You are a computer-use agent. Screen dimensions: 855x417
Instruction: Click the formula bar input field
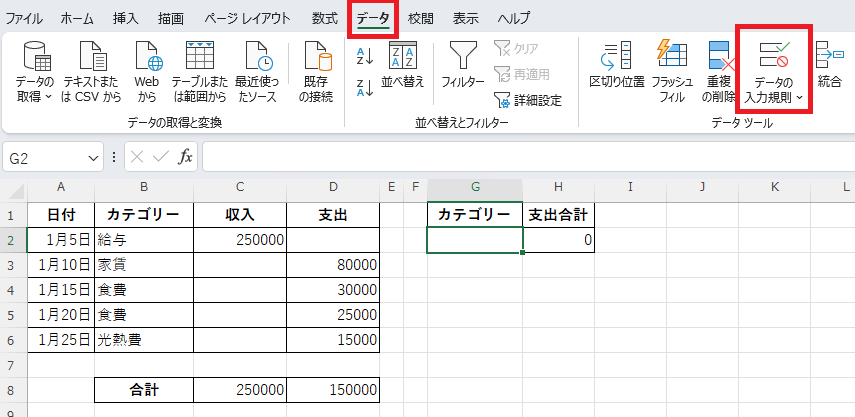pos(520,157)
